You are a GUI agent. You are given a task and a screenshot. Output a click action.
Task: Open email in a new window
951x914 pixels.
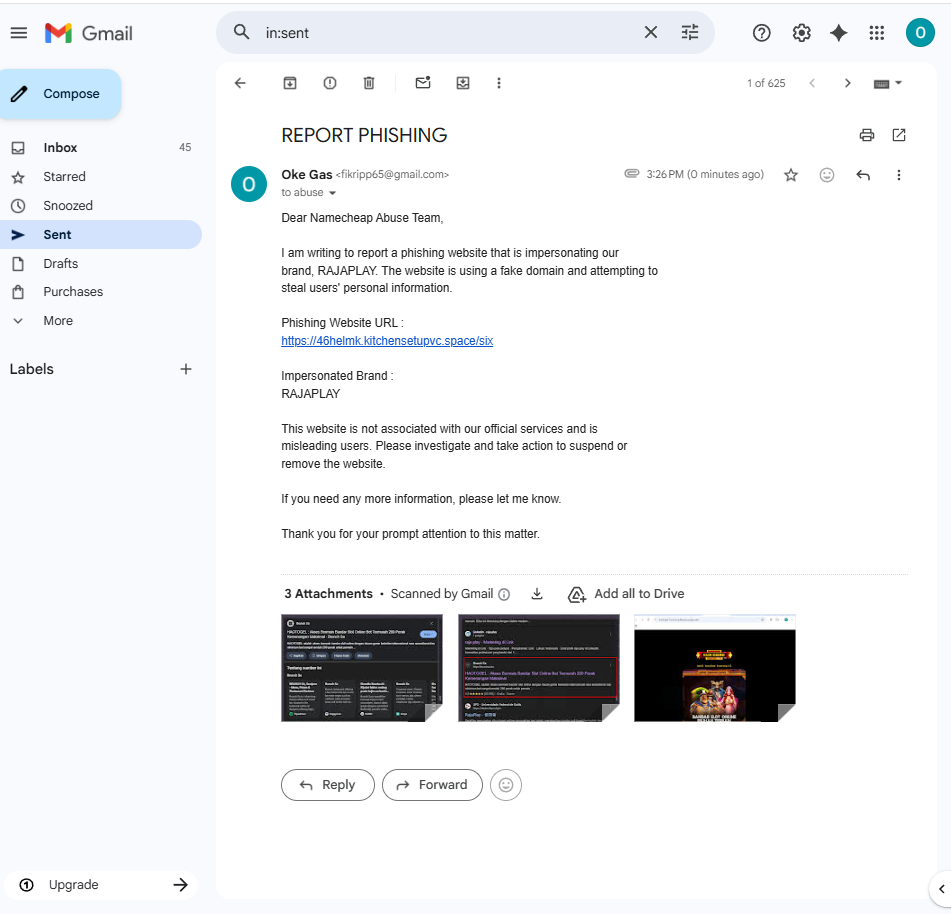[x=899, y=135]
